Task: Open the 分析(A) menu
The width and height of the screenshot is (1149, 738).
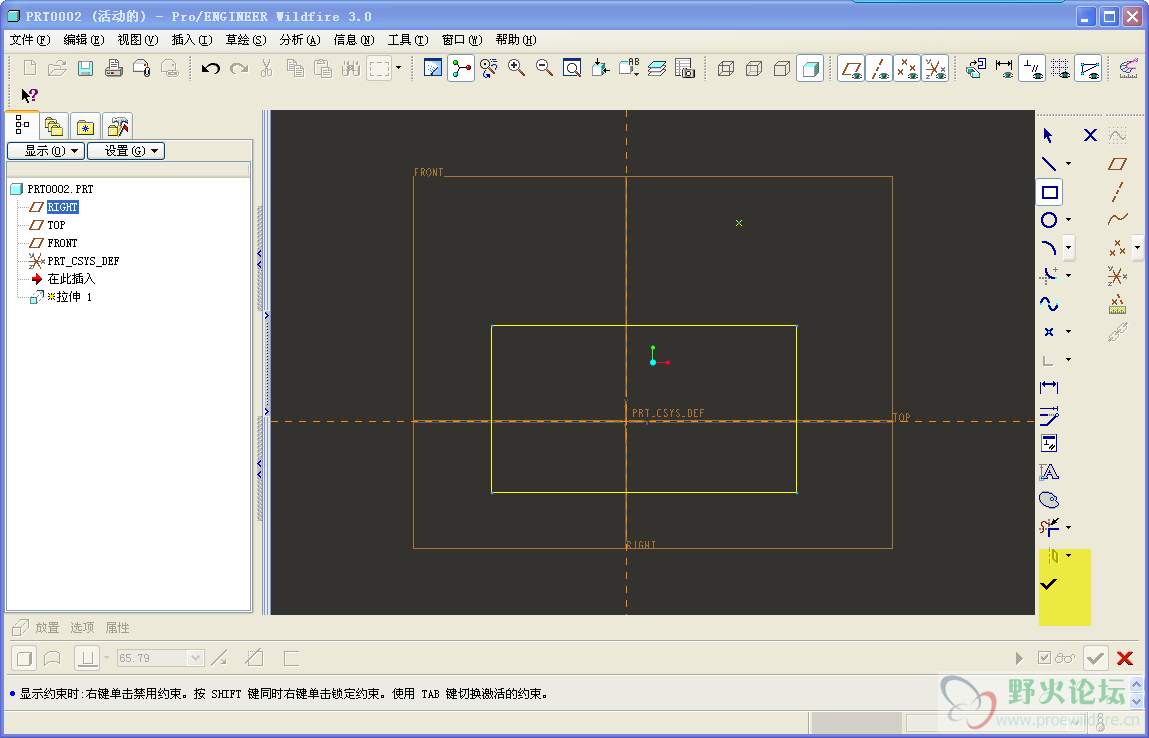Action: 300,40
